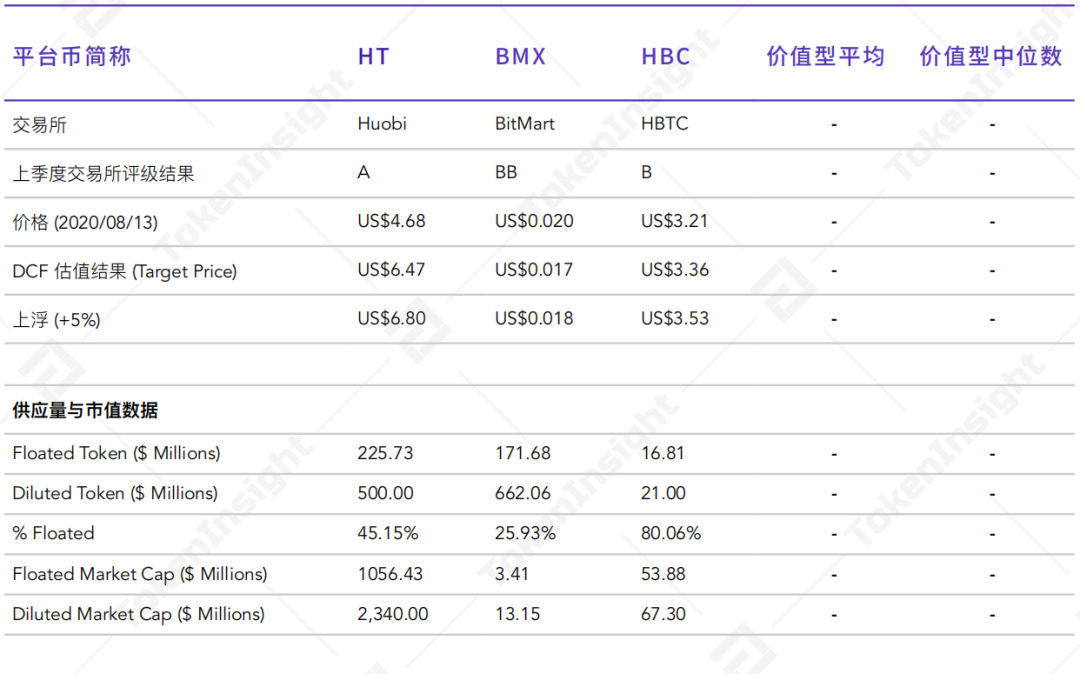Select the US$0.018 cell

(534, 319)
